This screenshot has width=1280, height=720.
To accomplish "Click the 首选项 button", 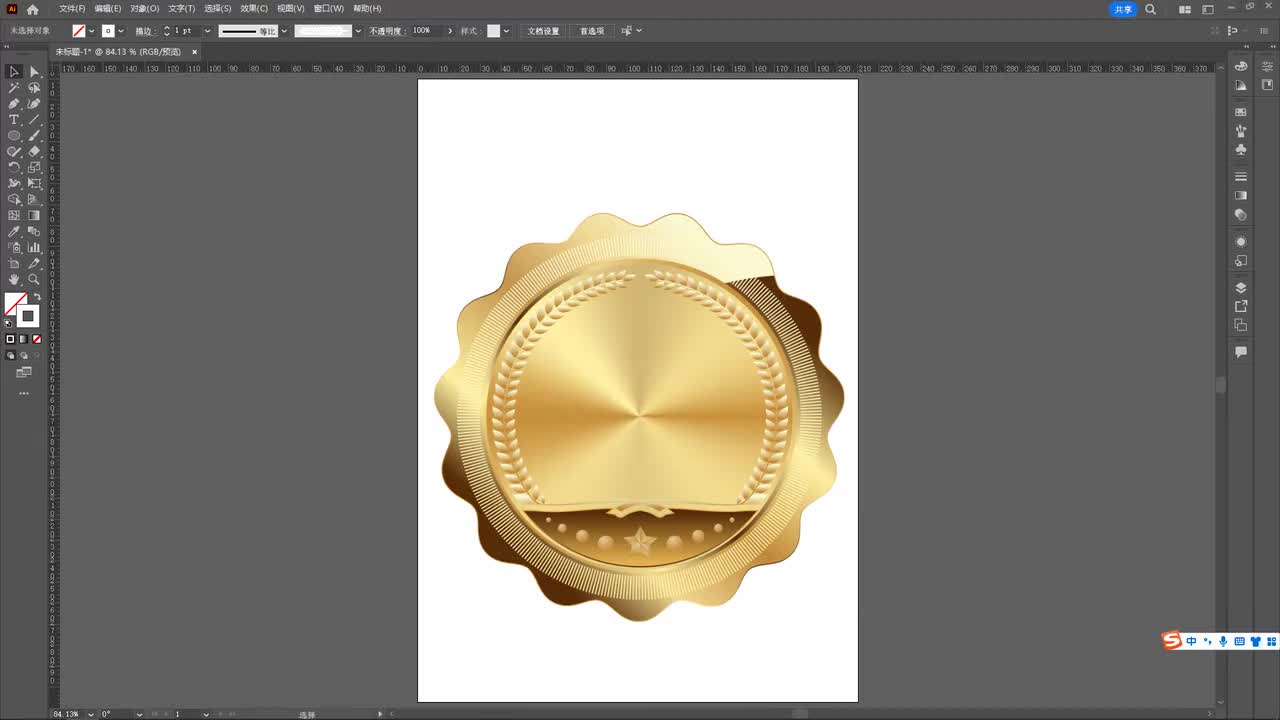I will [592, 31].
